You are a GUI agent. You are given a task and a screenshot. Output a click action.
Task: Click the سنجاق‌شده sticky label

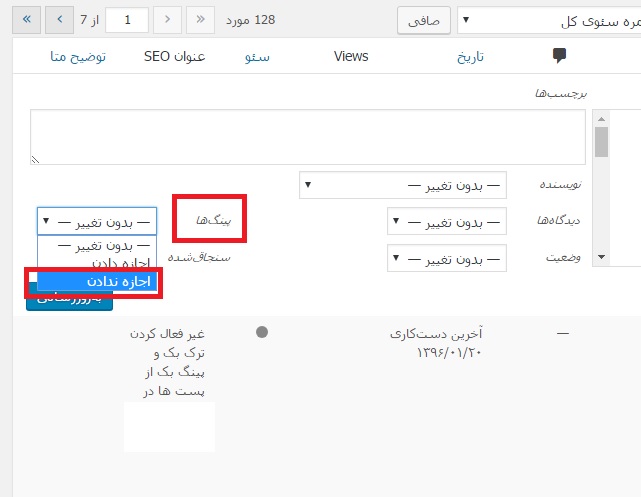pos(199,257)
